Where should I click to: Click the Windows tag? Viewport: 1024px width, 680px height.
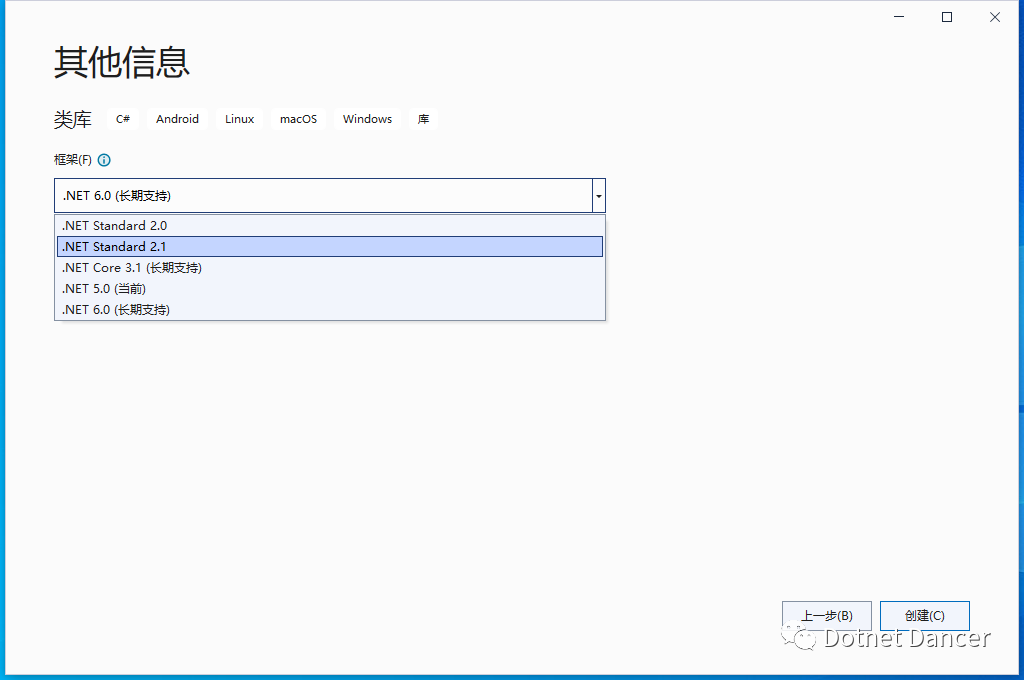pyautogui.click(x=368, y=119)
